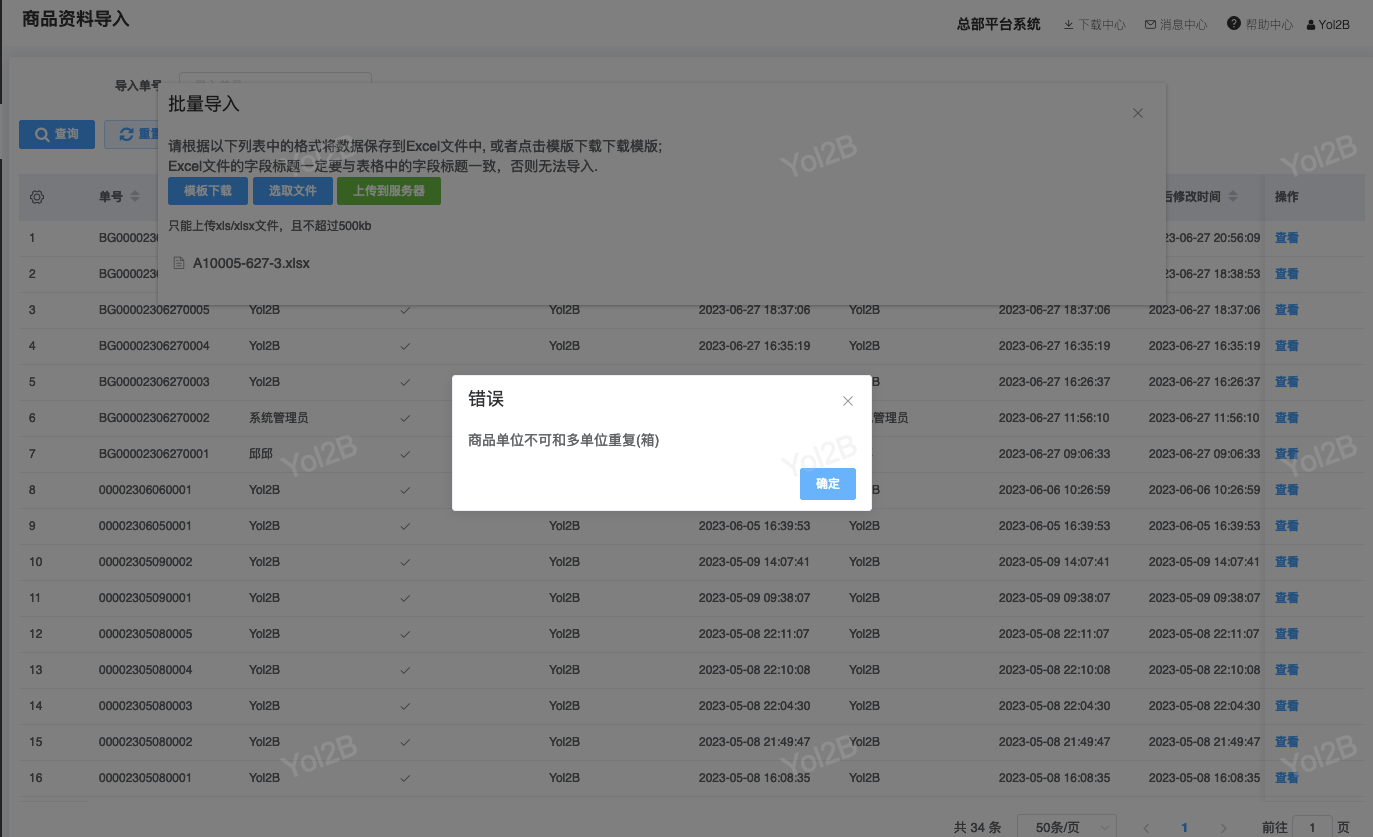Sort by 修改时间 column arrows
This screenshot has width=1373, height=837.
point(1233,197)
